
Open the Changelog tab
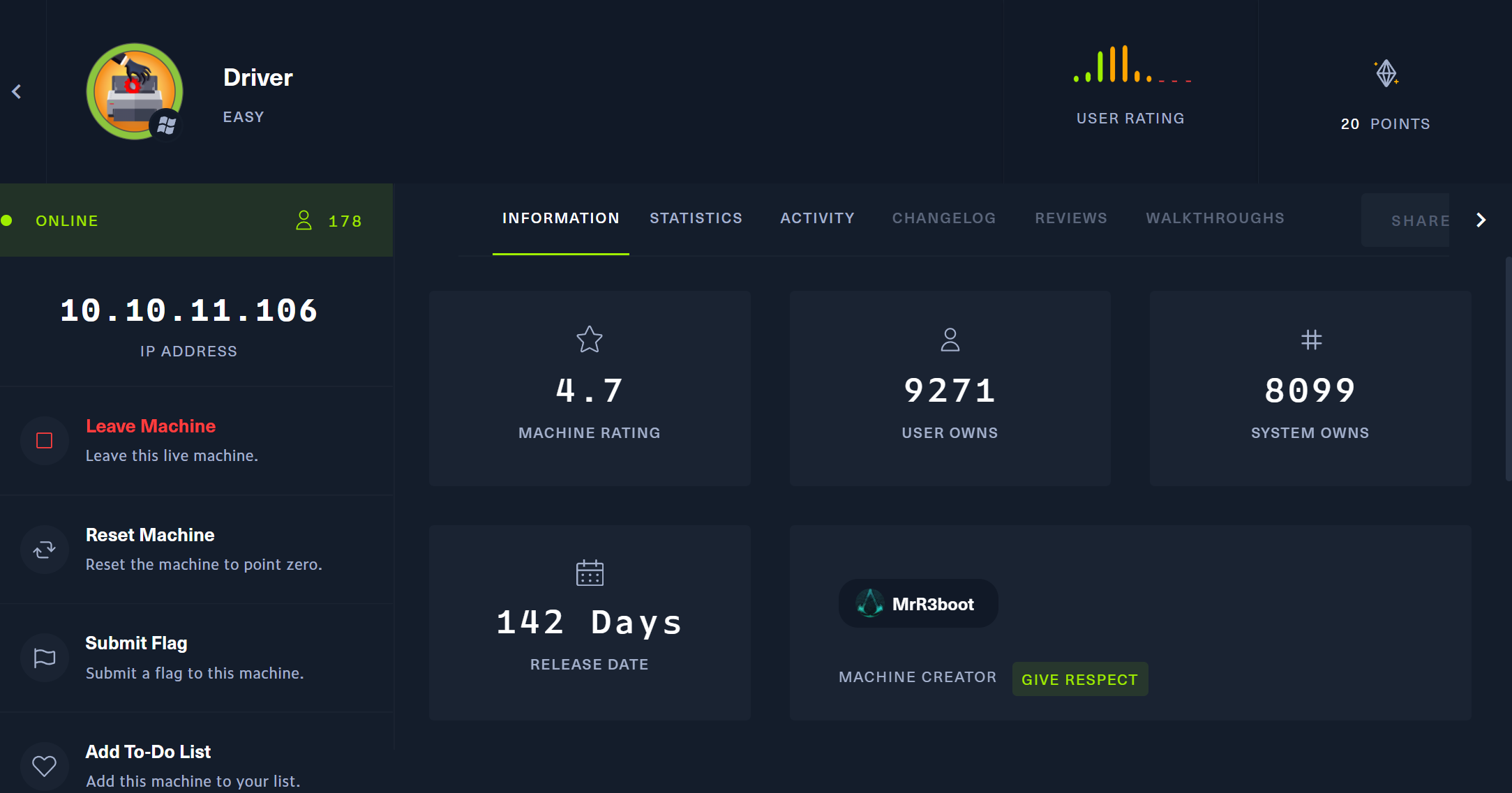(x=943, y=218)
